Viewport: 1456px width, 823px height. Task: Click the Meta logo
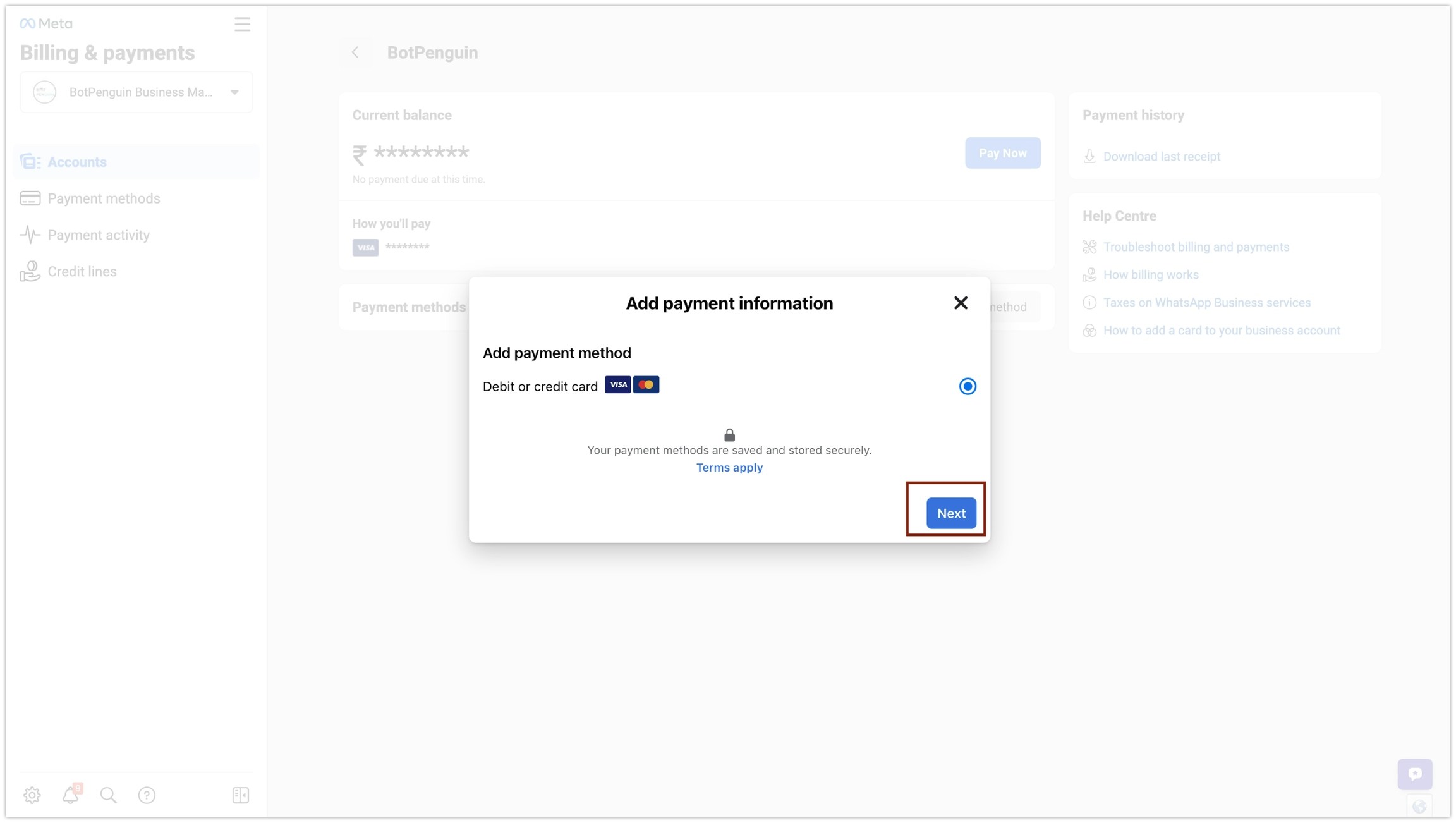[46, 23]
